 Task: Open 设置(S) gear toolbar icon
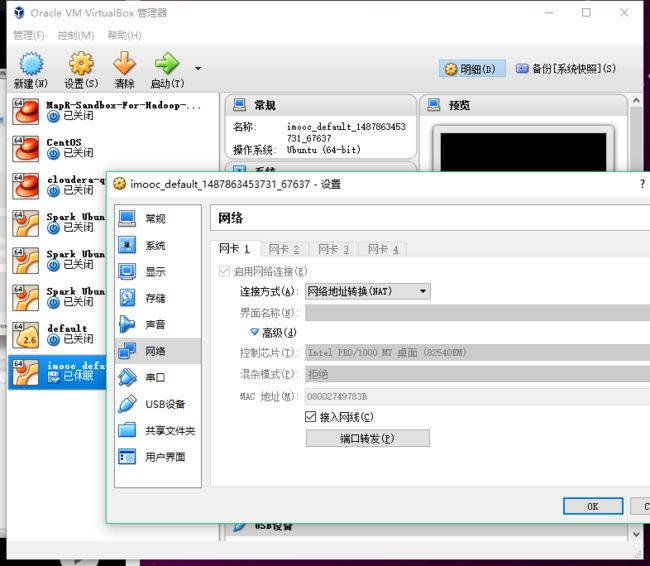81,63
